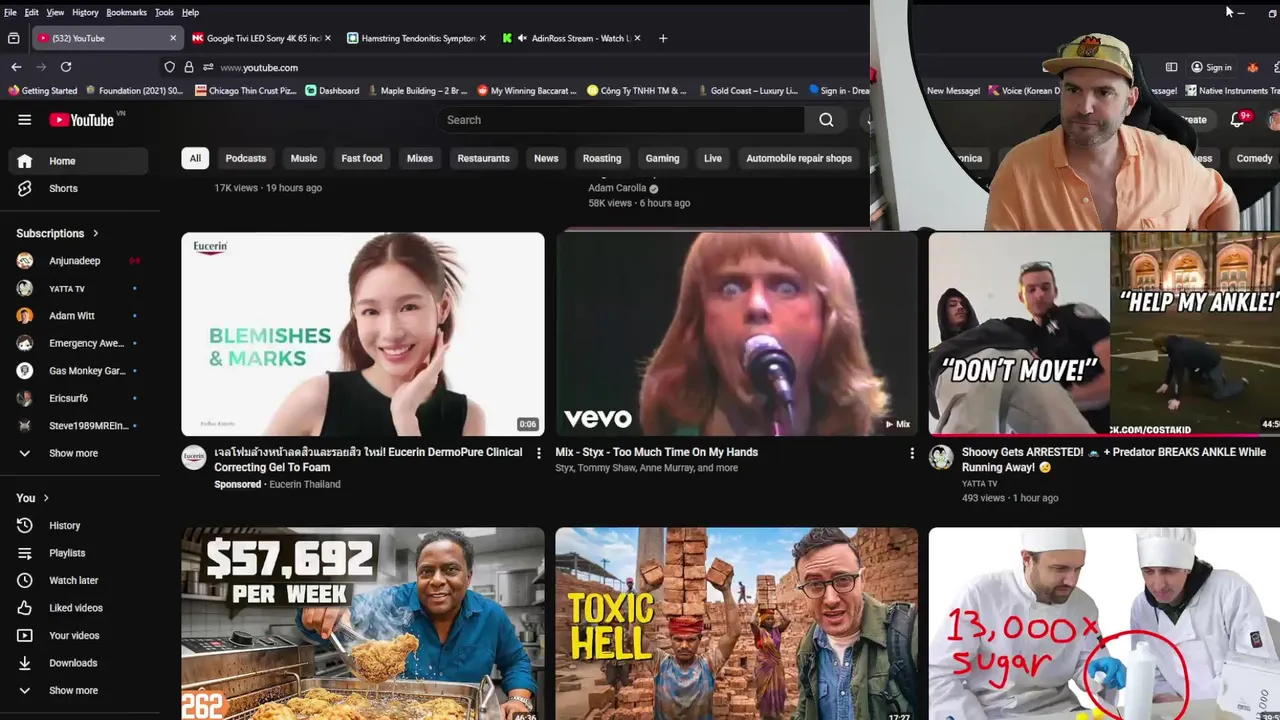
Task: Open a new browser tab
Action: point(663,38)
